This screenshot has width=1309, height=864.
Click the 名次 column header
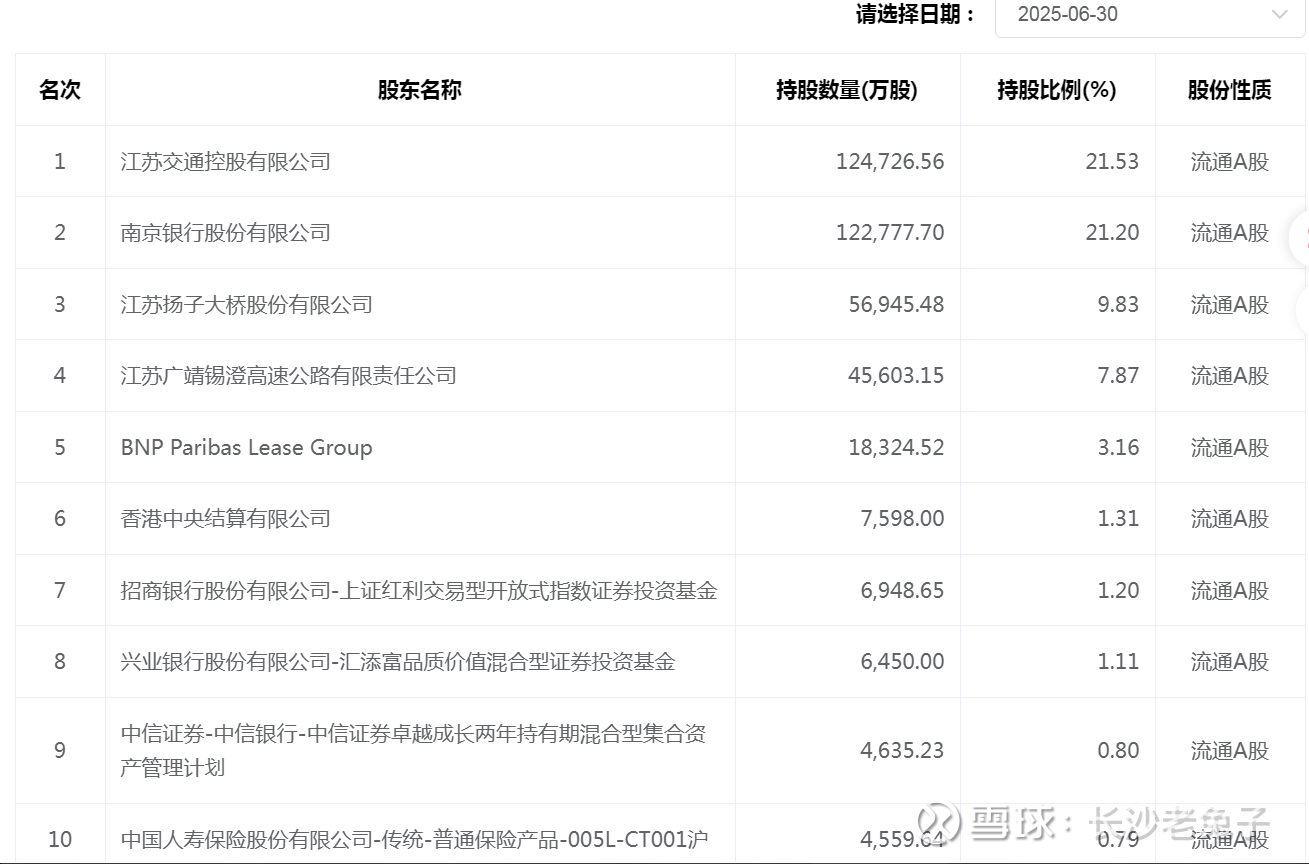click(x=60, y=90)
